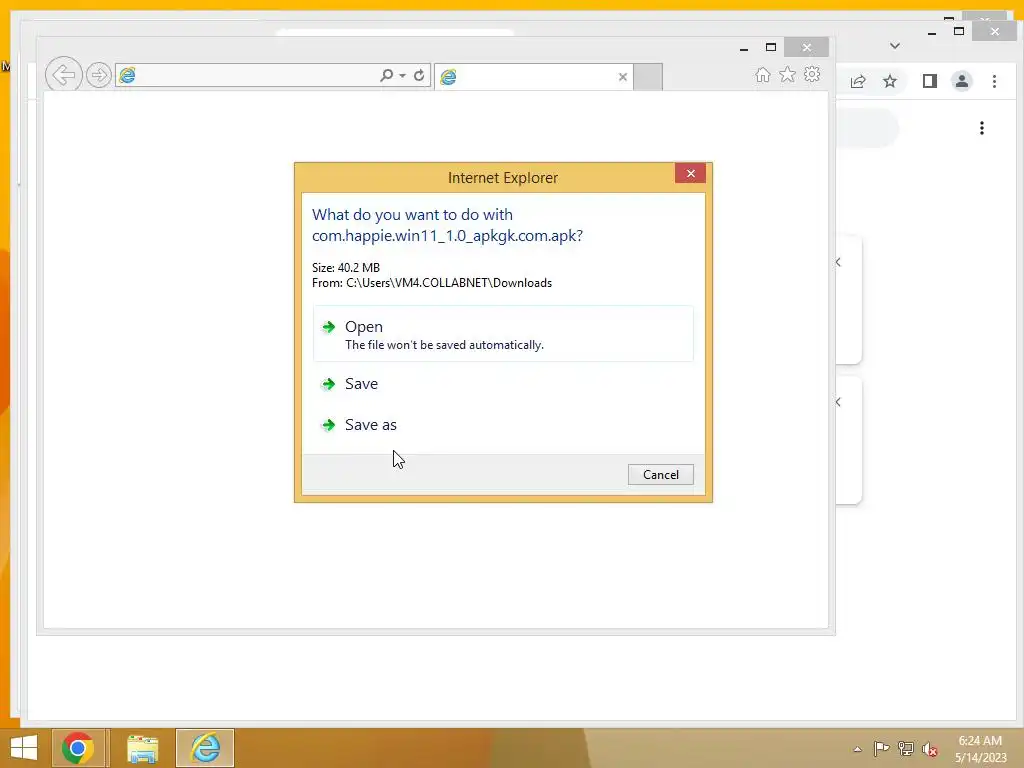Bookmark the page with Chrome star icon

point(889,82)
